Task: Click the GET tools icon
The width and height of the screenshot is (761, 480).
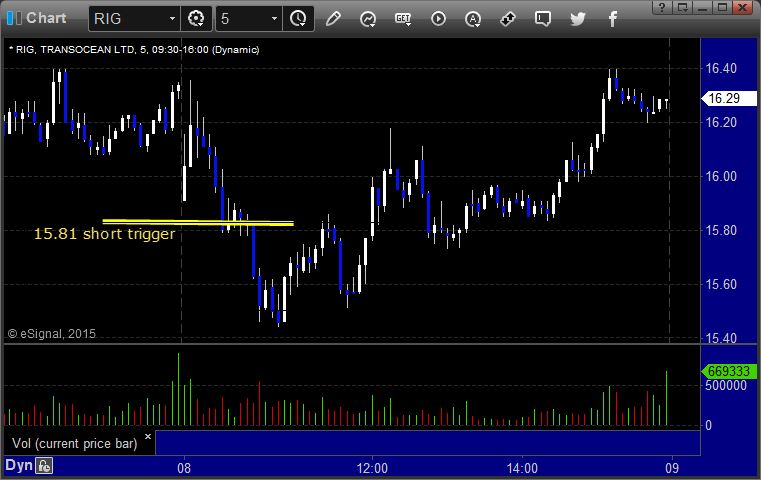Action: click(x=403, y=19)
